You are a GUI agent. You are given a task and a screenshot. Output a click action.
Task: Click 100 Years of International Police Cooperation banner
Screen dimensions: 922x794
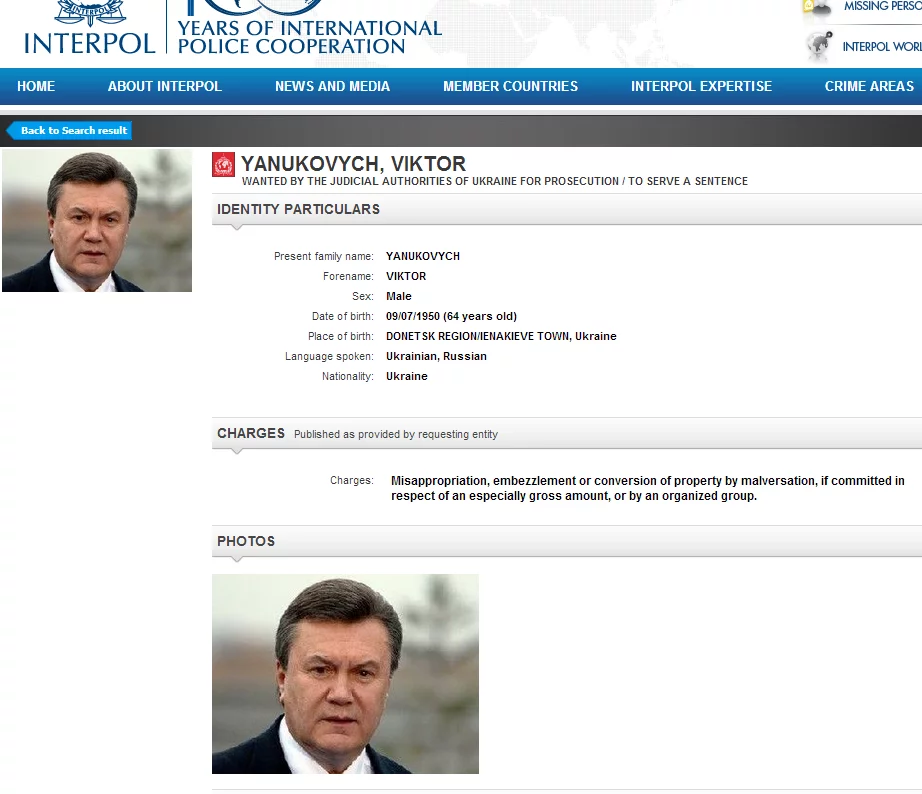pyautogui.click(x=309, y=29)
